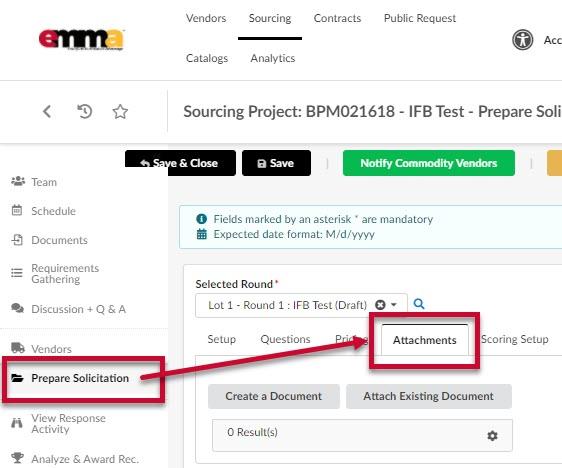The width and height of the screenshot is (562, 468).
Task: Click the Prepare Solicitation folder icon
Action: [17, 378]
